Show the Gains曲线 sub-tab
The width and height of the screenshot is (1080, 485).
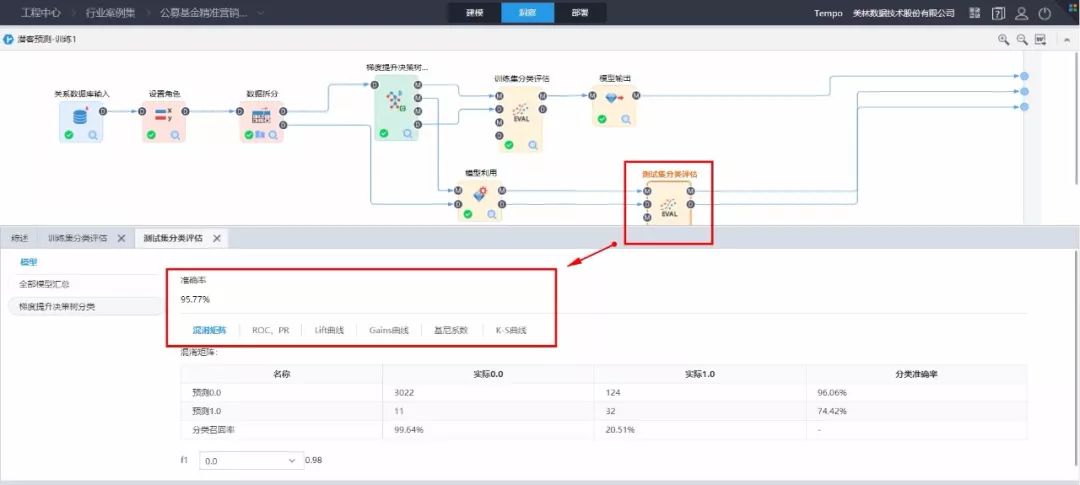[x=389, y=330]
